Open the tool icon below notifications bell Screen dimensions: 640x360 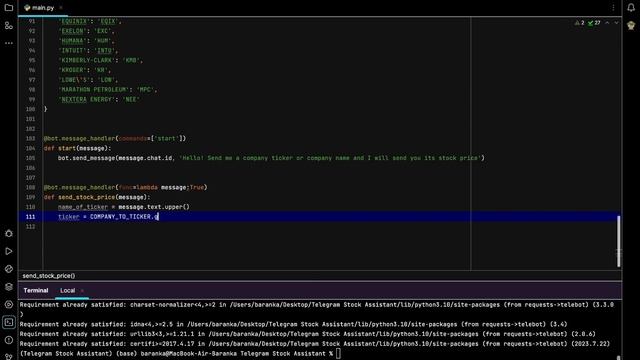click(631, 25)
